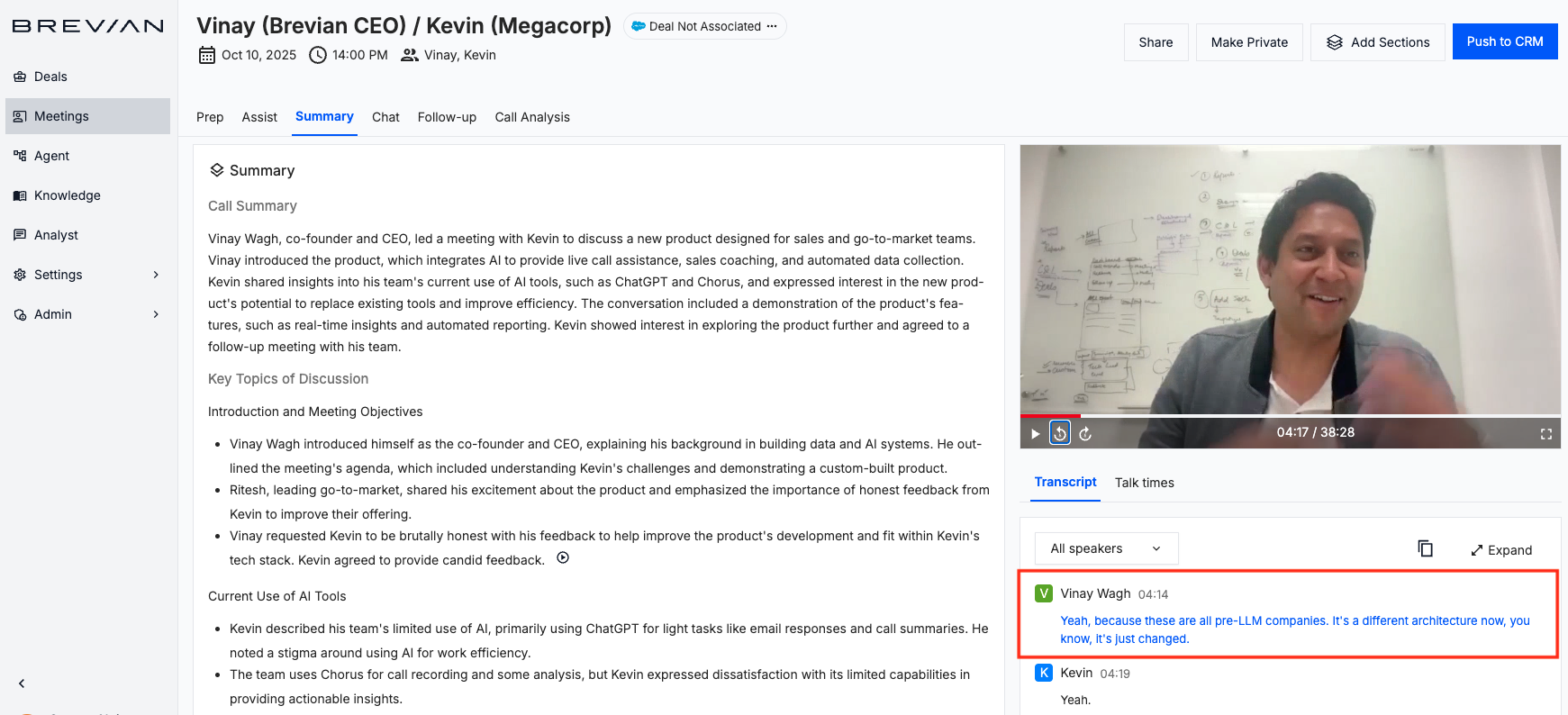1568x715 pixels.
Task: Open the Agent page
Action: coord(51,156)
